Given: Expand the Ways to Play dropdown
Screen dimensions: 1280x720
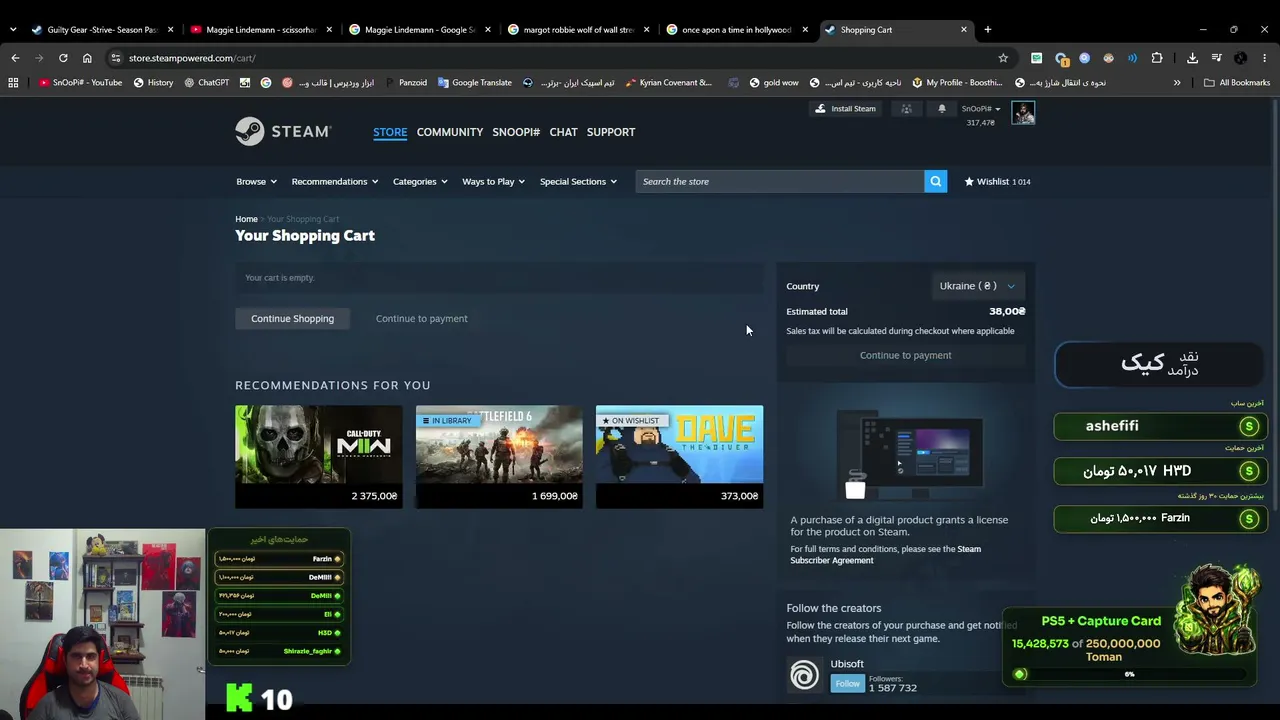Looking at the screenshot, I should pyautogui.click(x=493, y=181).
